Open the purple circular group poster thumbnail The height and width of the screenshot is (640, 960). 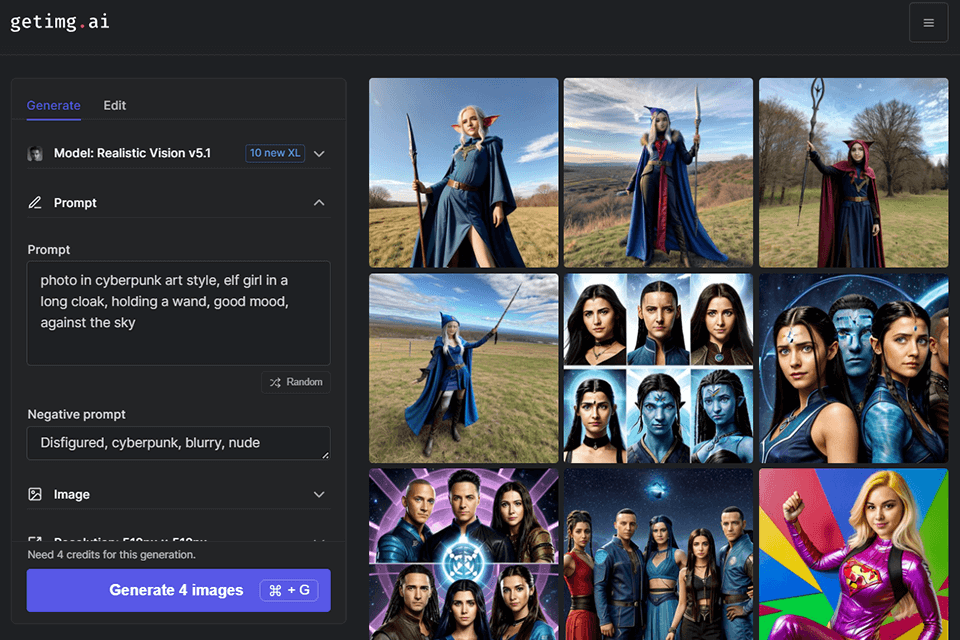pyautogui.click(x=463, y=554)
